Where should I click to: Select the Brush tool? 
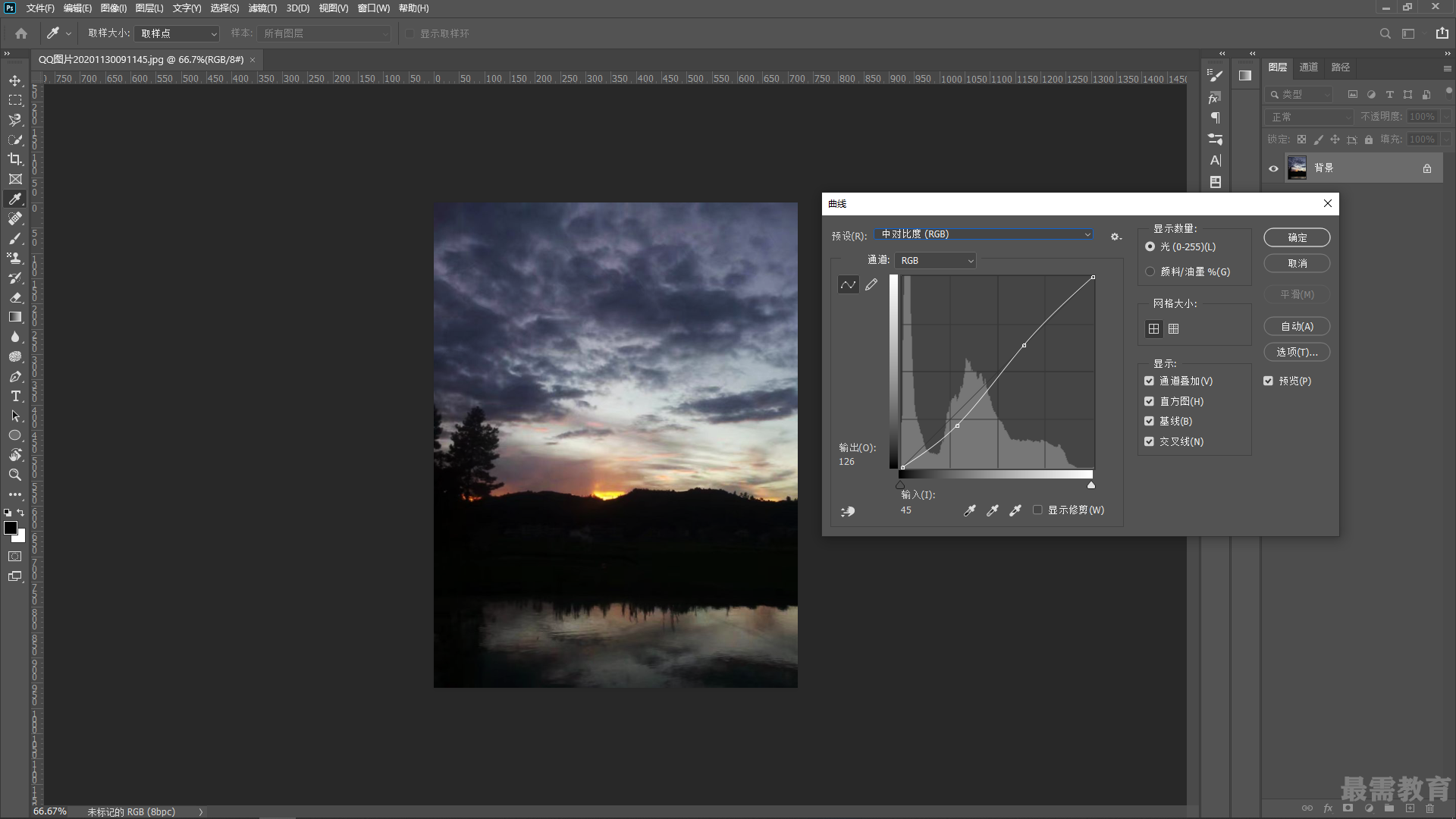15,238
